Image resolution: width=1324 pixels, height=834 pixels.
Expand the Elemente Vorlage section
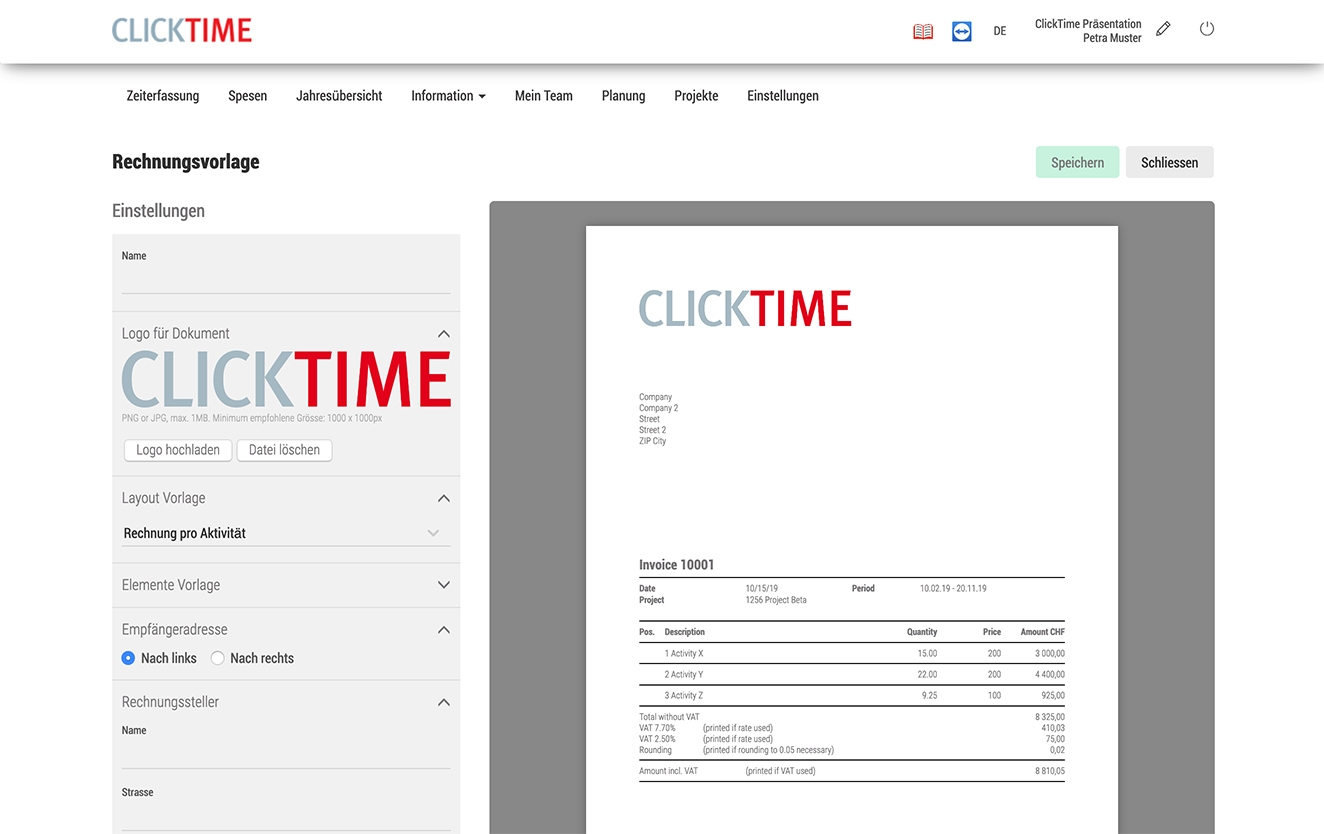coord(444,585)
